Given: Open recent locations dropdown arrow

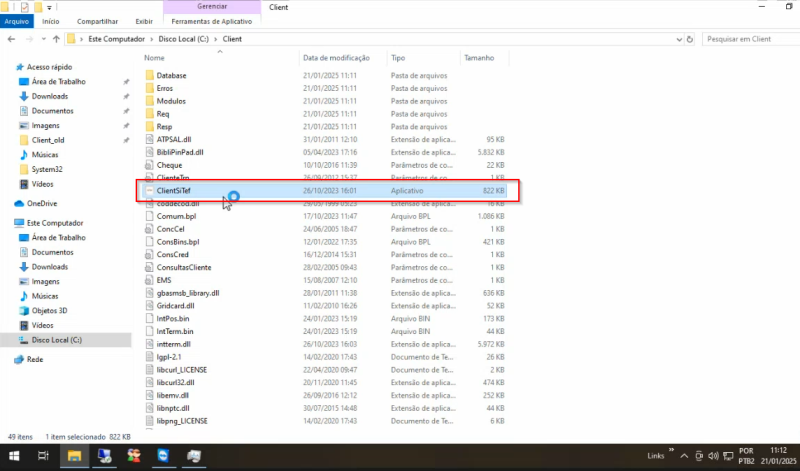Looking at the screenshot, I should [43, 39].
